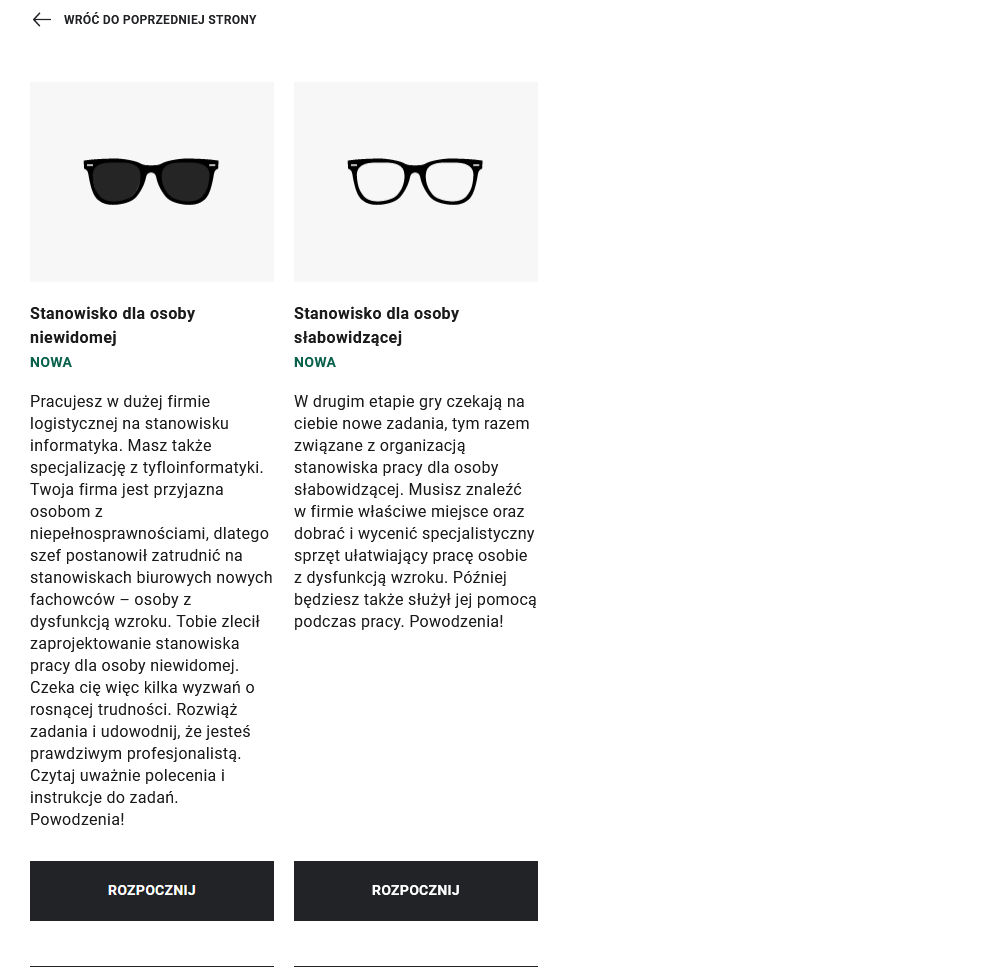Click the back arrow icon
The height and width of the screenshot is (978, 983).
click(41, 20)
